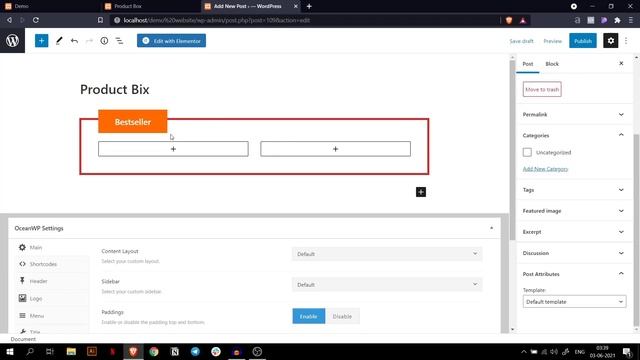Expand the Tags panel
Image resolution: width=640 pixels, height=360 pixels.
click(x=574, y=190)
